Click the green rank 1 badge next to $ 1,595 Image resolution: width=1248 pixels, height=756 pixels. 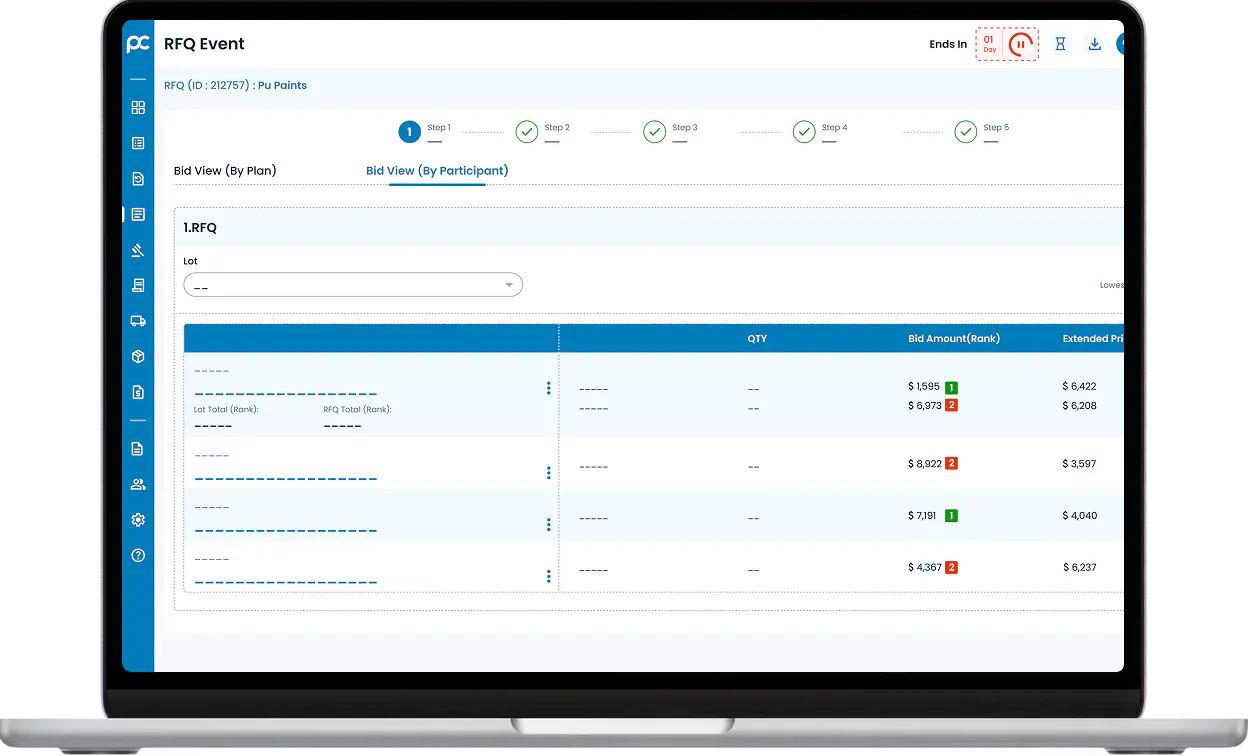tap(952, 387)
